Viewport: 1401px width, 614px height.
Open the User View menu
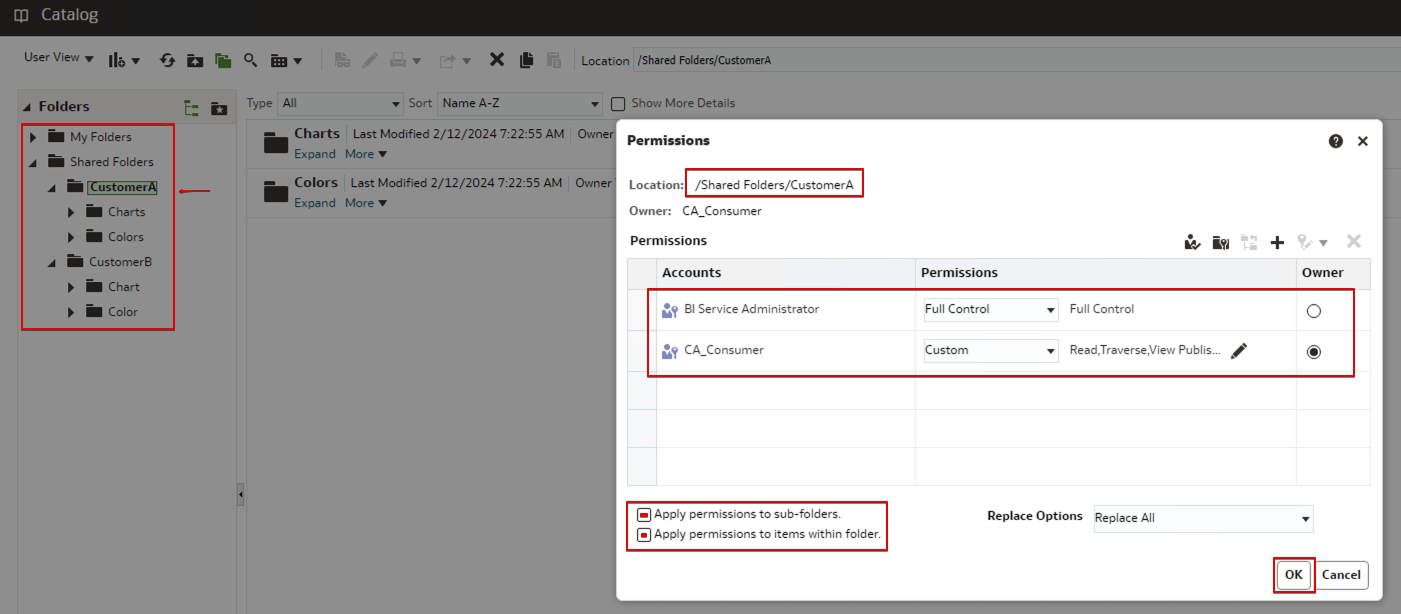pyautogui.click(x=59, y=58)
